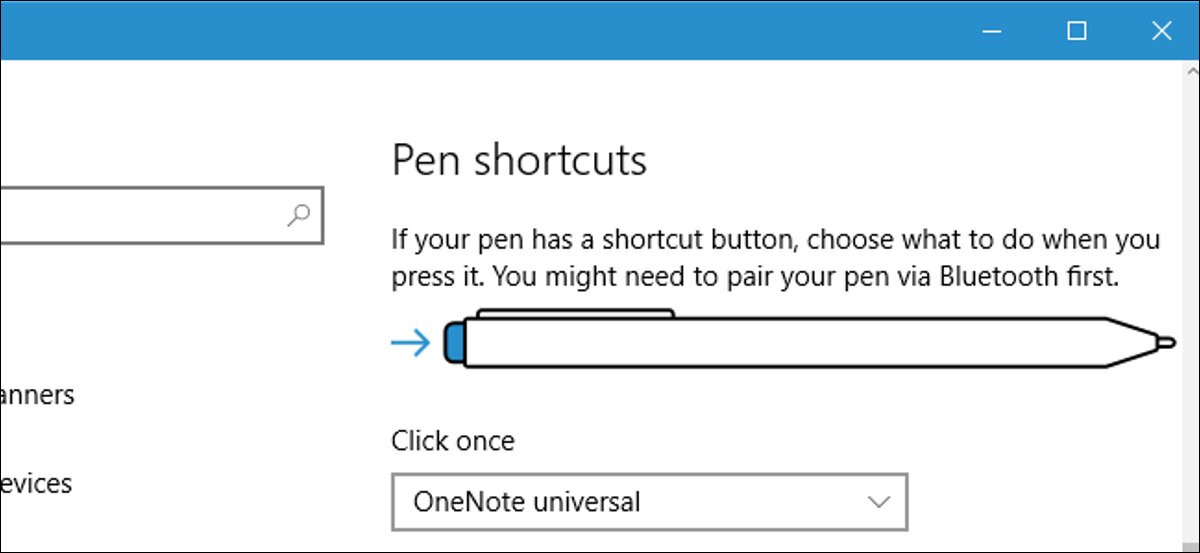1200x553 pixels.
Task: Click the text 'If your pen has a shortcut button'
Action: pos(595,241)
